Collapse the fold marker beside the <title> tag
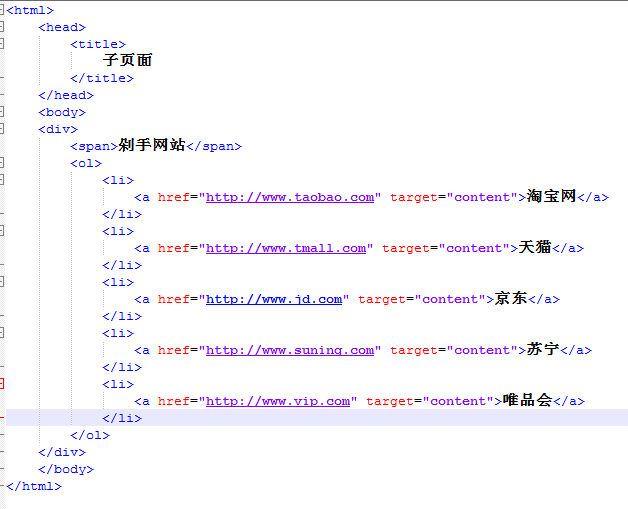Image resolution: width=628 pixels, height=509 pixels. click(x=1, y=44)
